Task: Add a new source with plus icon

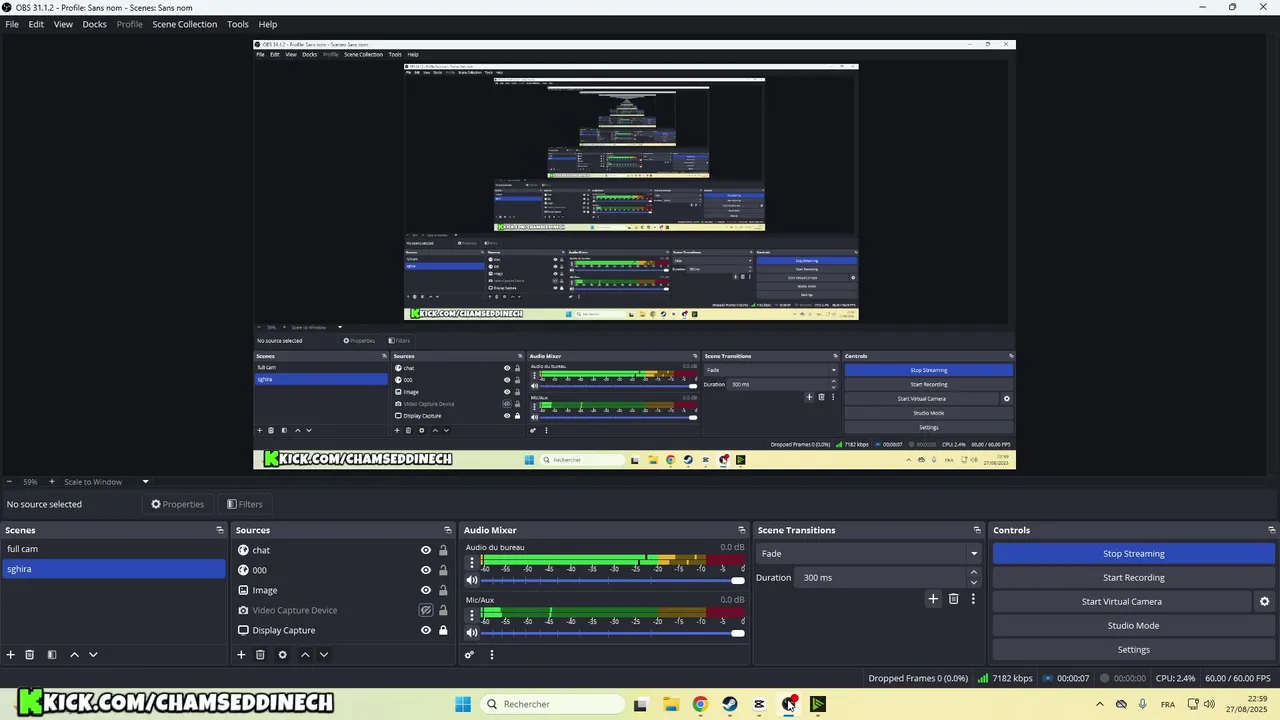Action: pyautogui.click(x=241, y=655)
